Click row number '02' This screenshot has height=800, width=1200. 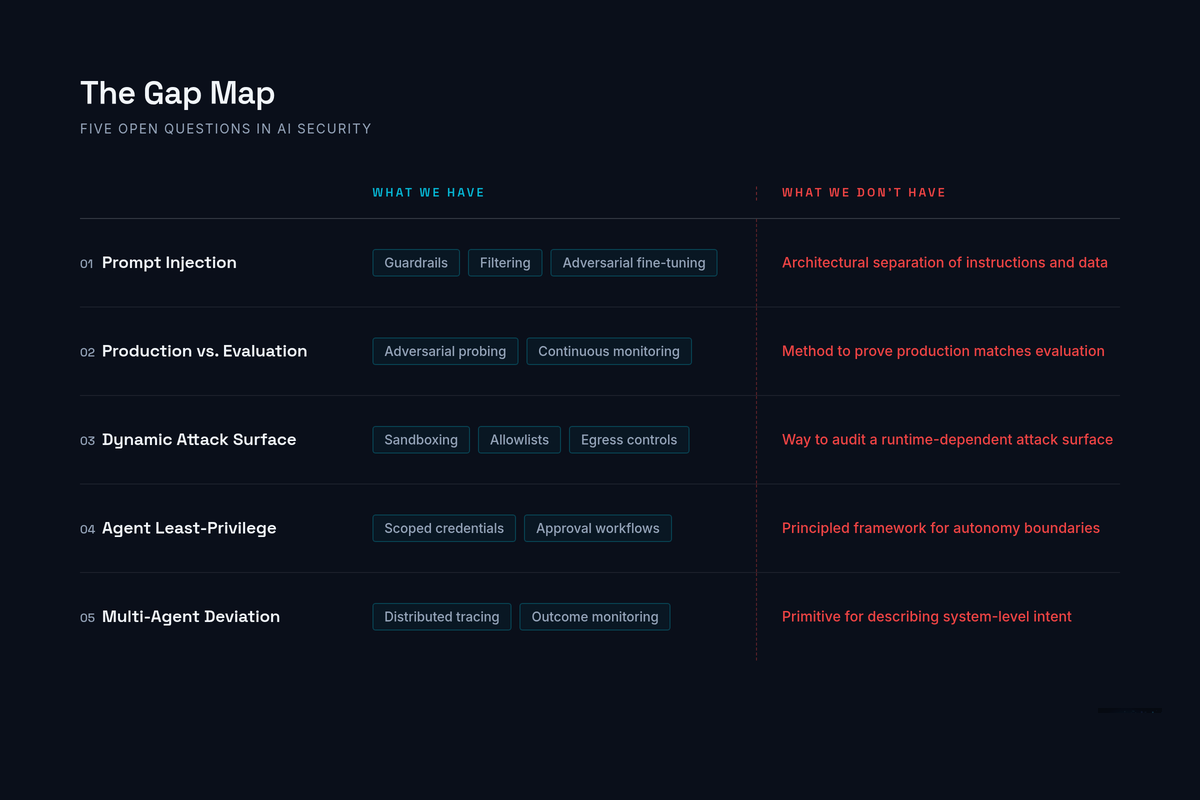[x=87, y=352]
